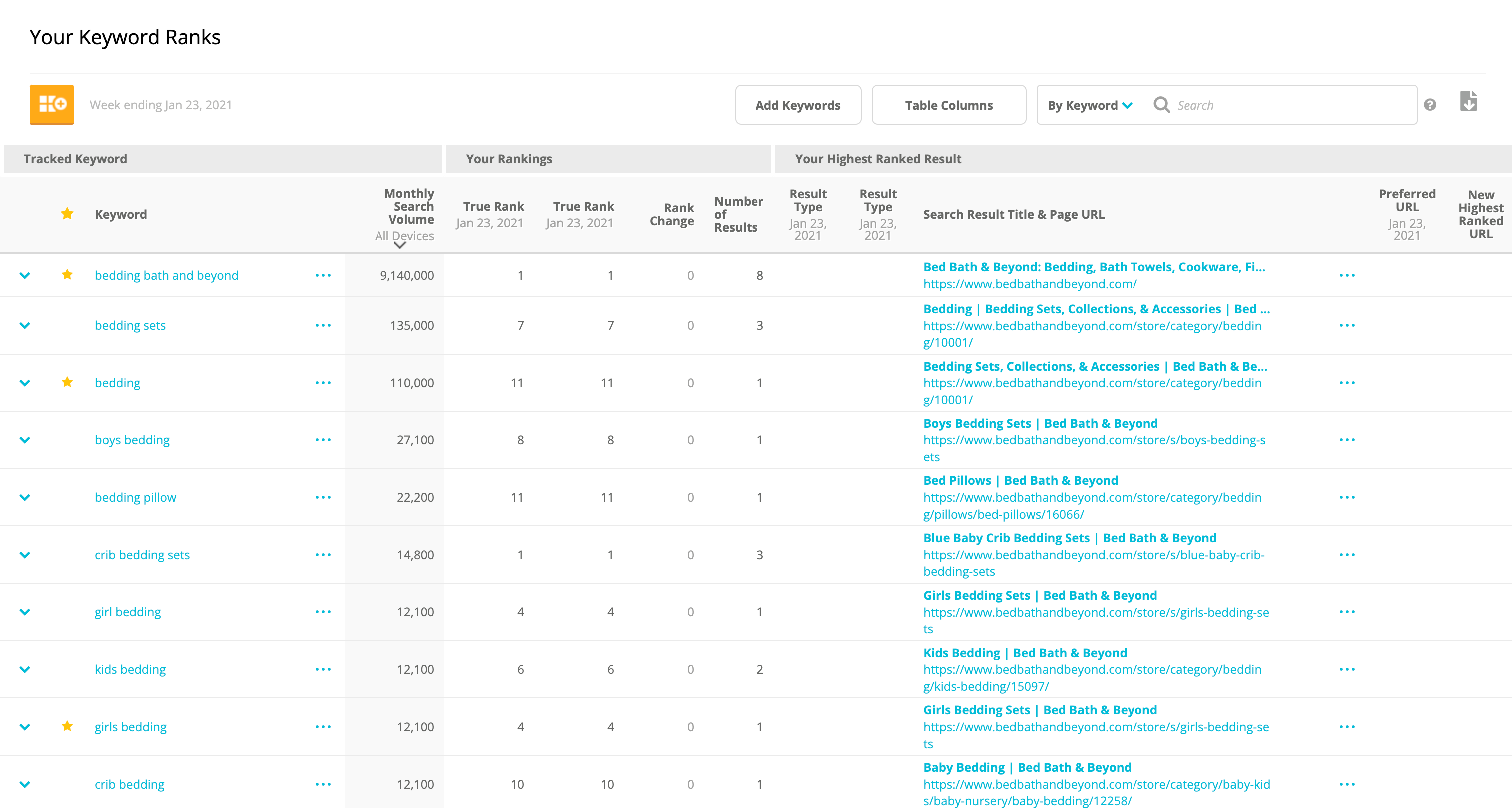Viewport: 1512px width, 808px height.
Task: Open URL options dots for bedbathandbeyond.com homepage result
Action: pyautogui.click(x=1347, y=275)
